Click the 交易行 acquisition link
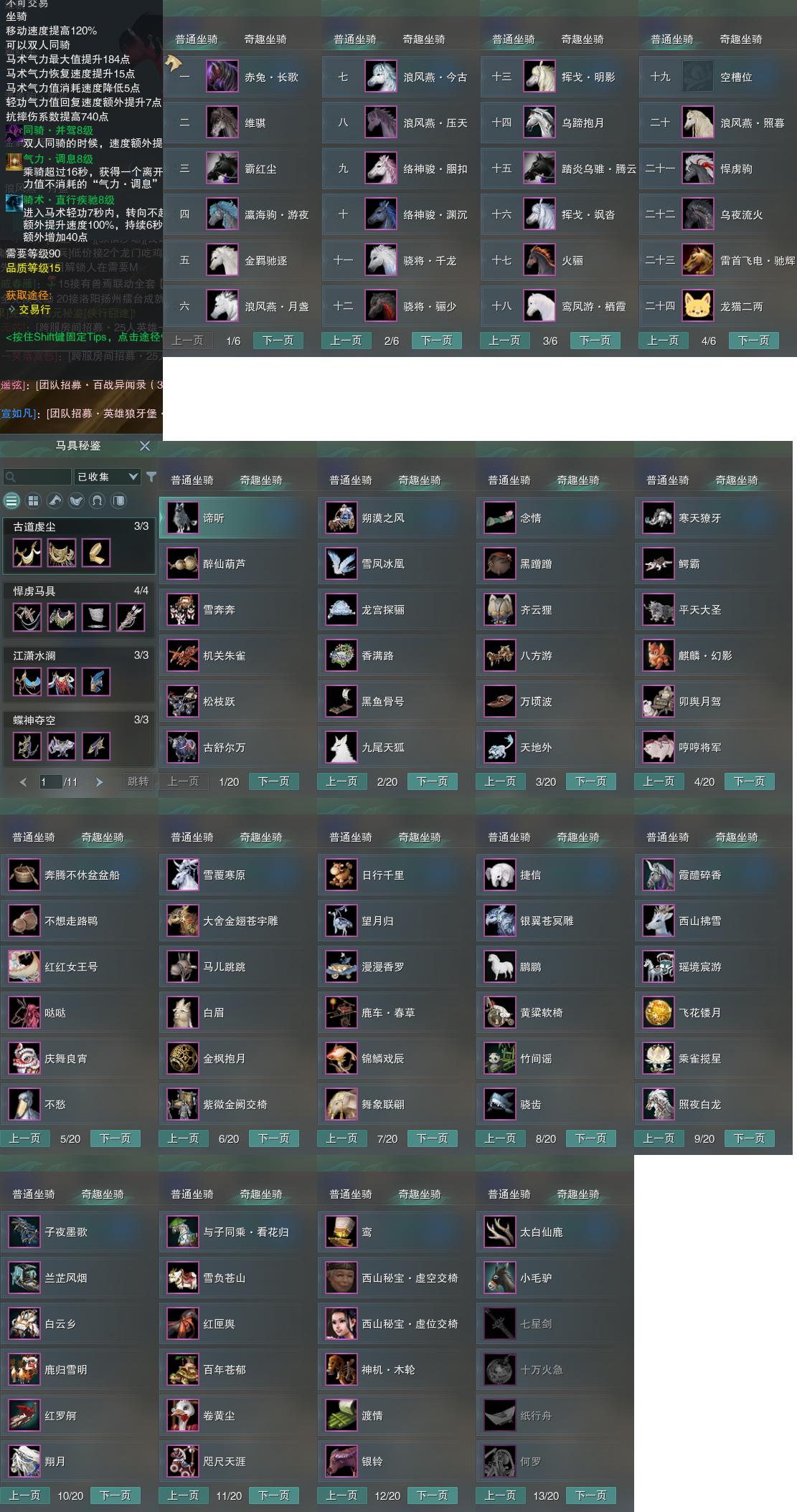Screen dimensions: 797x1512 (x=34, y=310)
